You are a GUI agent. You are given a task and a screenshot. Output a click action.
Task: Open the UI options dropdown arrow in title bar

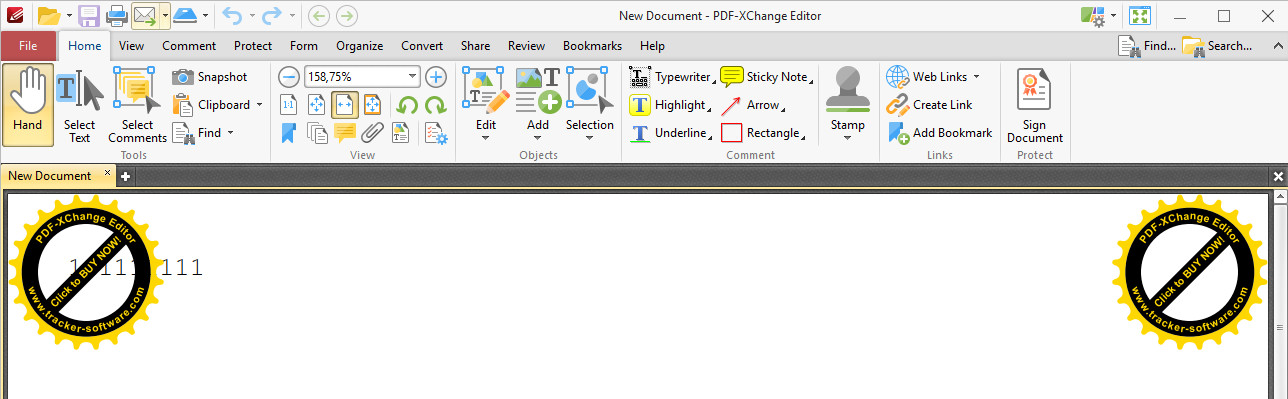(1112, 16)
